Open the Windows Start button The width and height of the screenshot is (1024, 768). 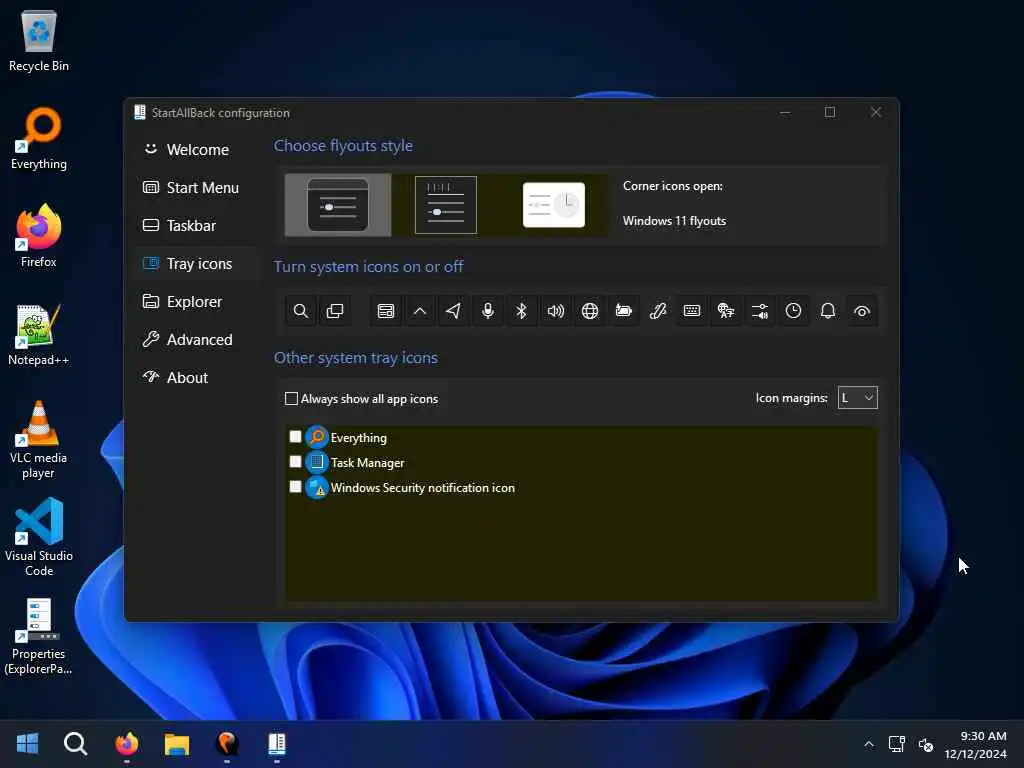(x=27, y=744)
